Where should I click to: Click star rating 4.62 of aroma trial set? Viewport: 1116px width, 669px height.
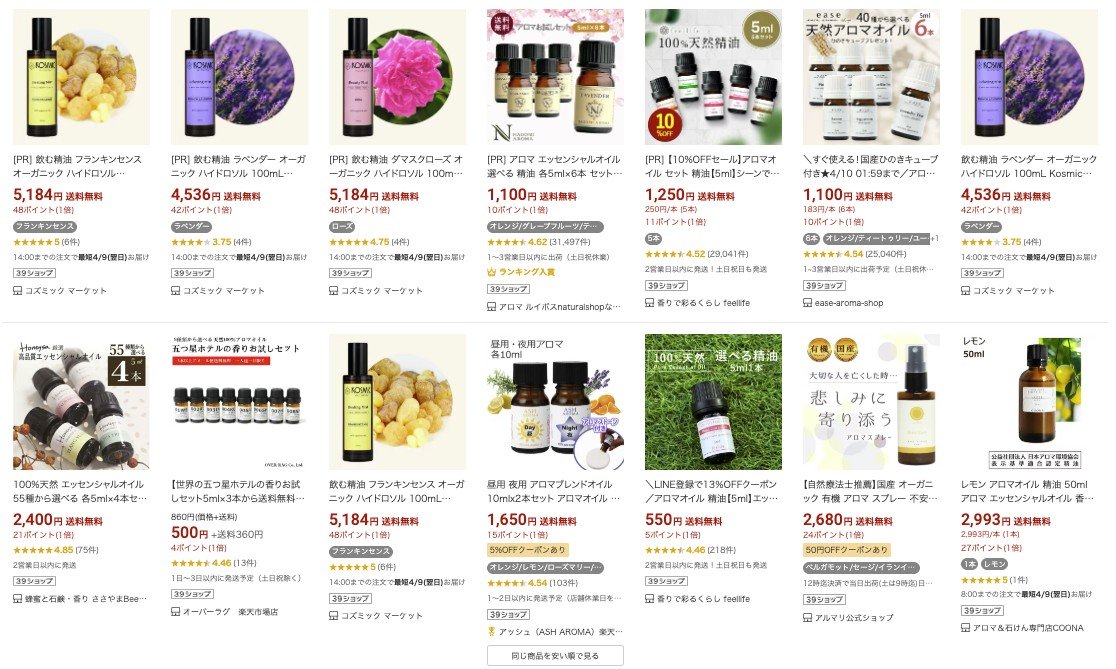(517, 242)
